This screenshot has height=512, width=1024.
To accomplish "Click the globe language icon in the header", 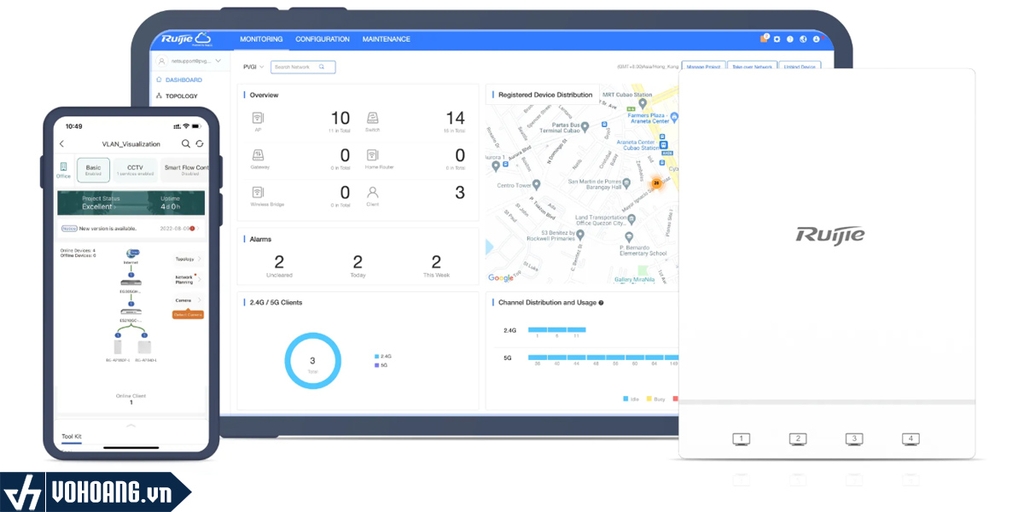I will 803,39.
